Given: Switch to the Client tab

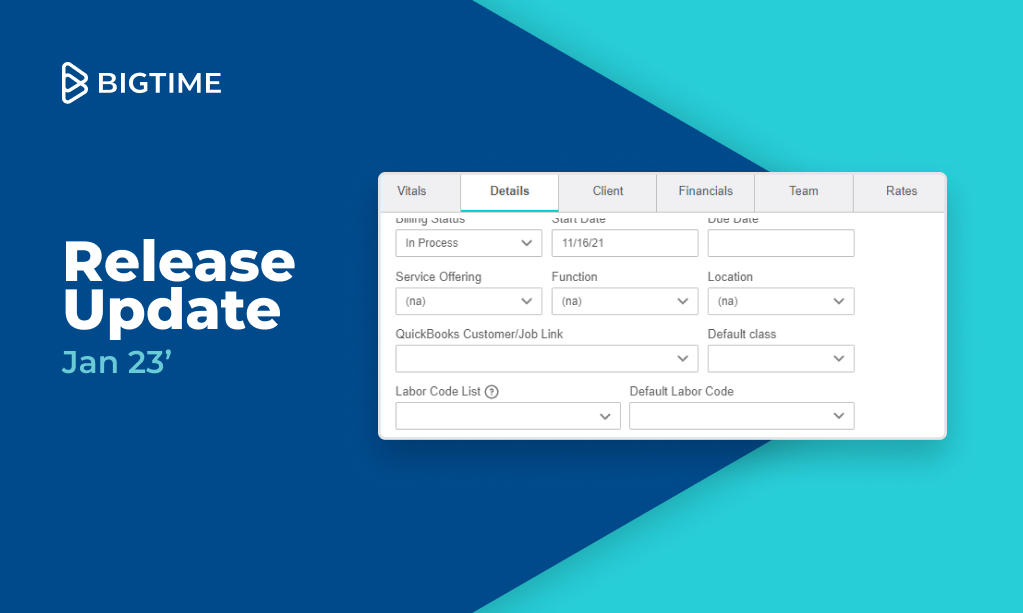Looking at the screenshot, I should coord(608,191).
